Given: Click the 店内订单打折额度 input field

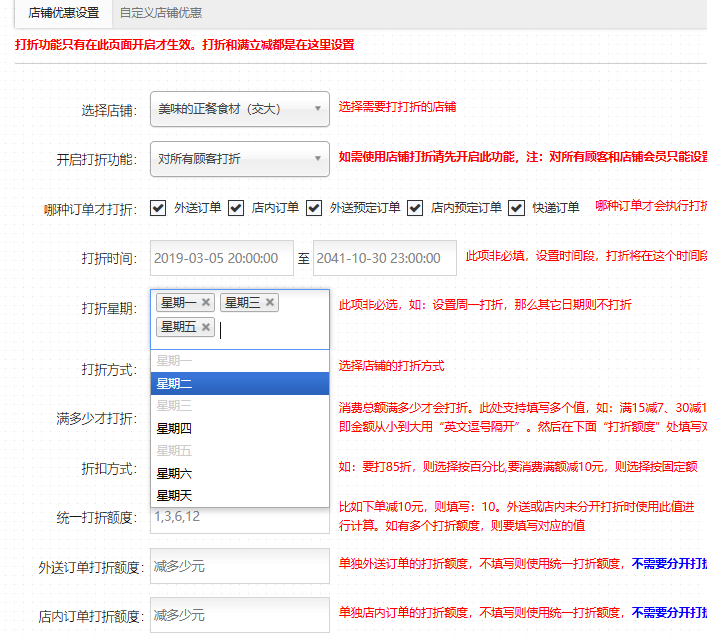Looking at the screenshot, I should pos(240,615).
